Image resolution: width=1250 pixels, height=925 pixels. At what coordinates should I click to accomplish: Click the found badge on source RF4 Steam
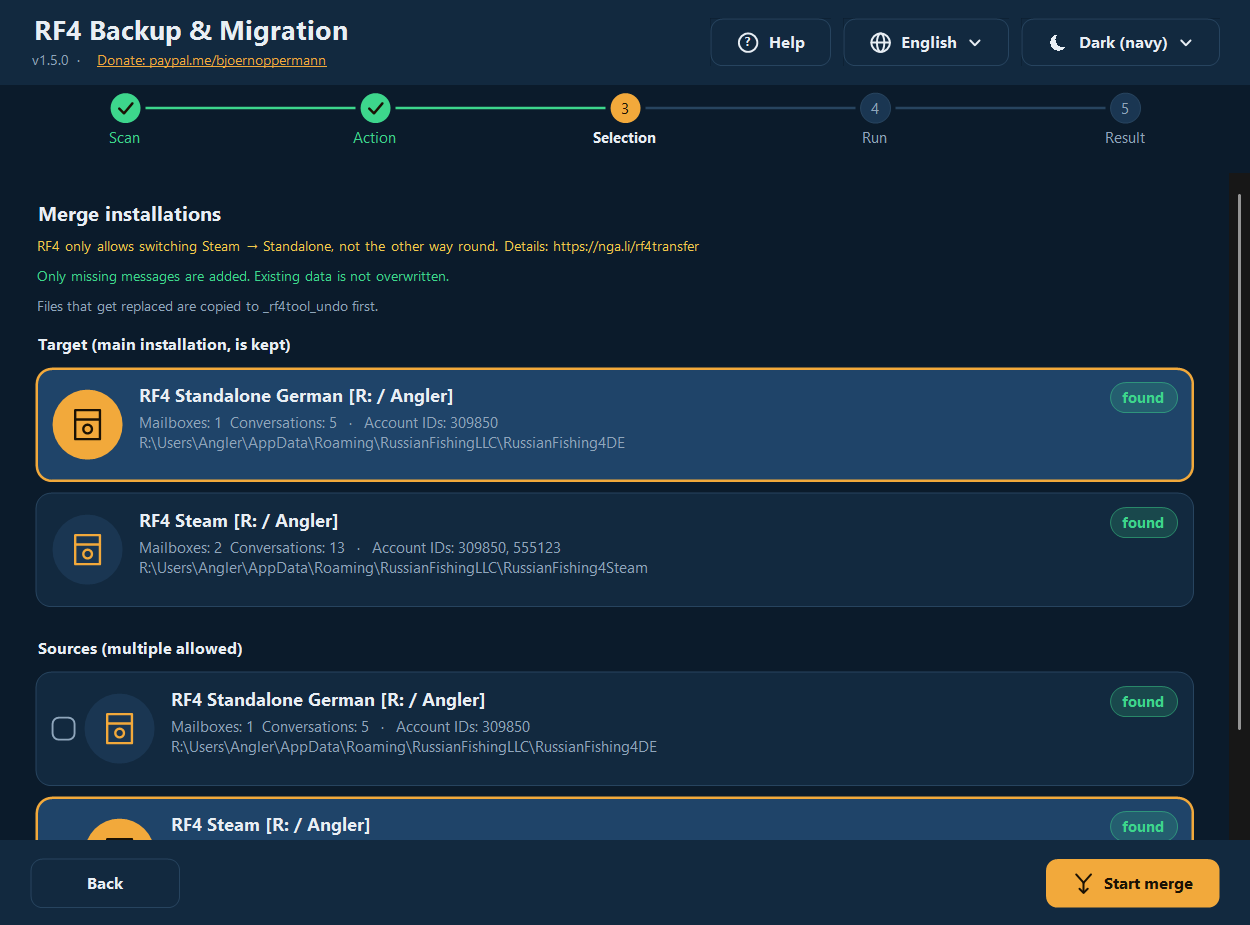point(1143,827)
